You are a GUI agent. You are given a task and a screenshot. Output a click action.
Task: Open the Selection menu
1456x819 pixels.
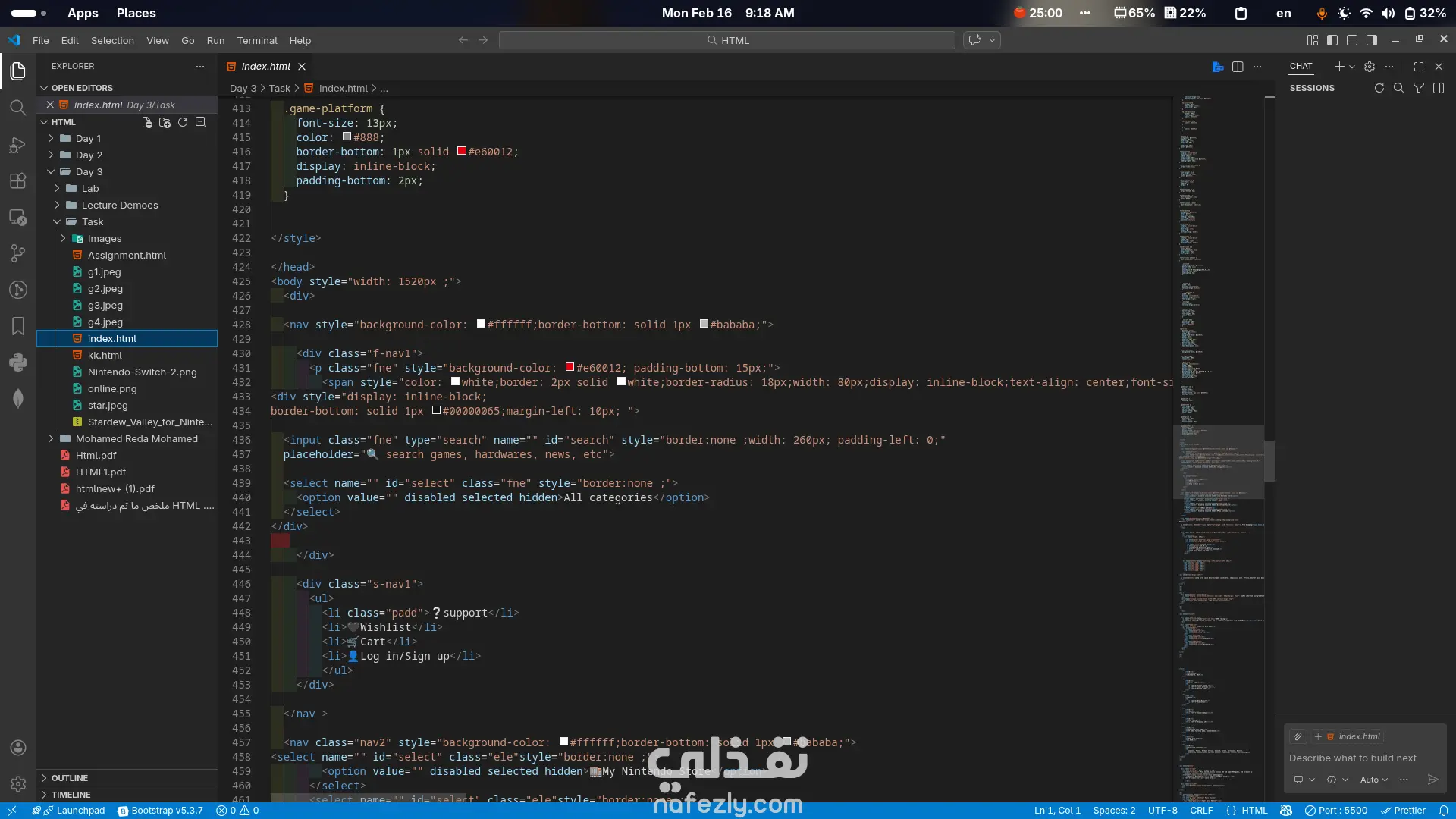pyautogui.click(x=112, y=40)
